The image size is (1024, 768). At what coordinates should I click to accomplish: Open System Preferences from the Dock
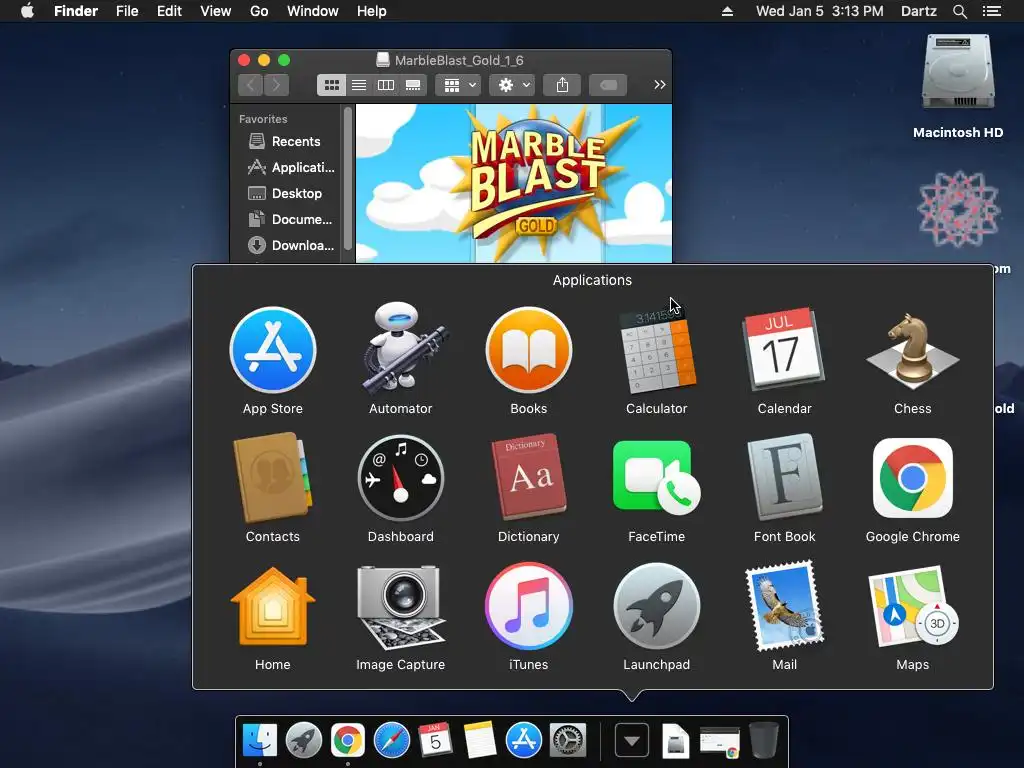click(568, 740)
